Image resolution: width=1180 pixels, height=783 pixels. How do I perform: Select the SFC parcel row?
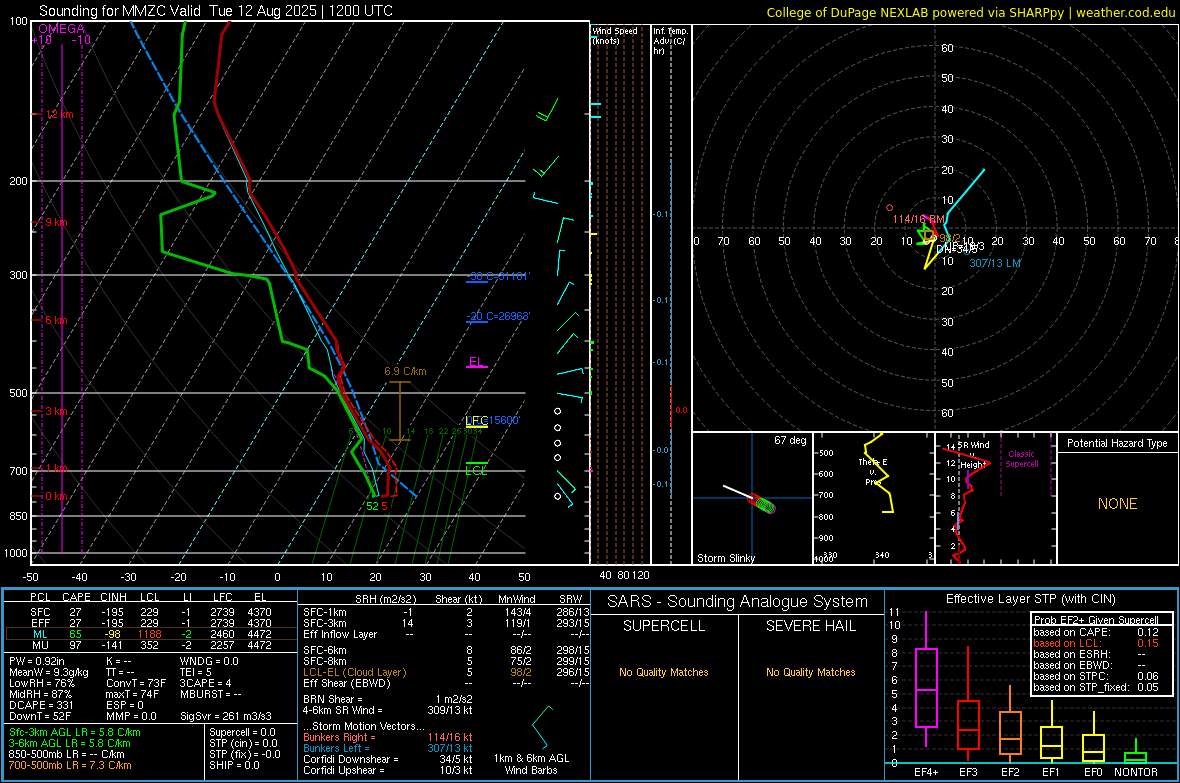(x=150, y=612)
